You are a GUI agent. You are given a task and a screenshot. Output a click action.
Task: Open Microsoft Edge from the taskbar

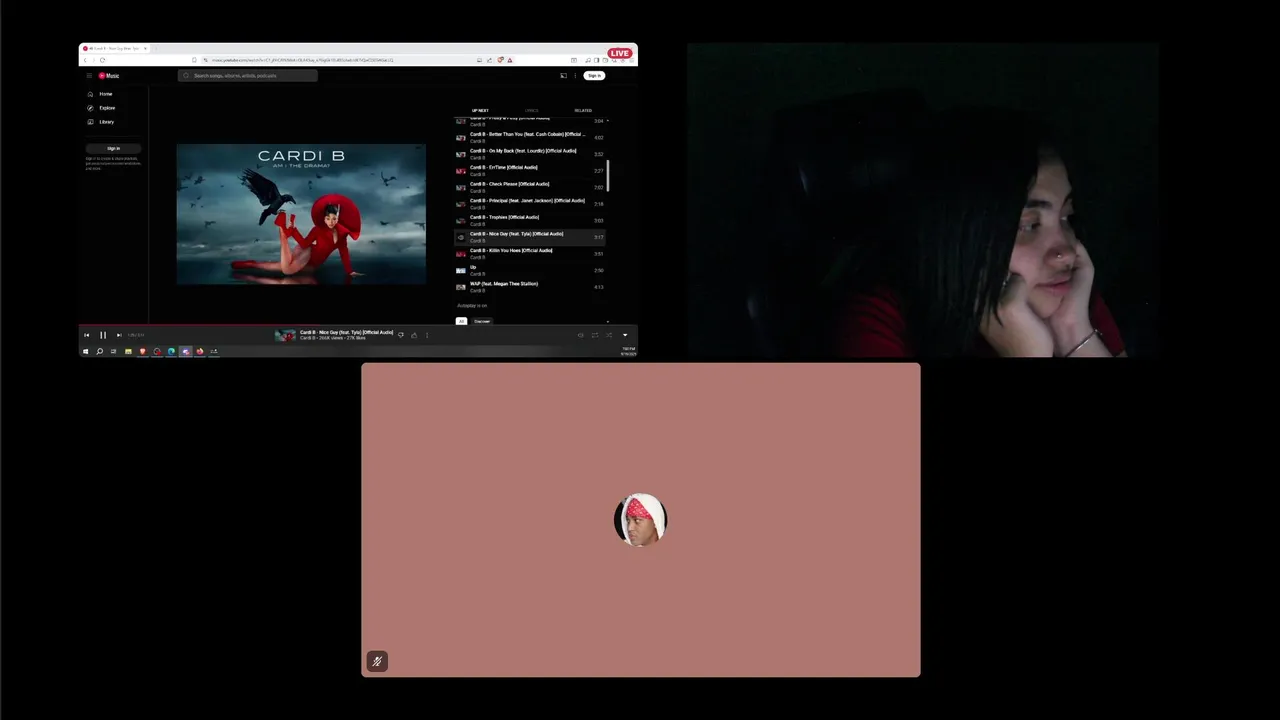171,351
